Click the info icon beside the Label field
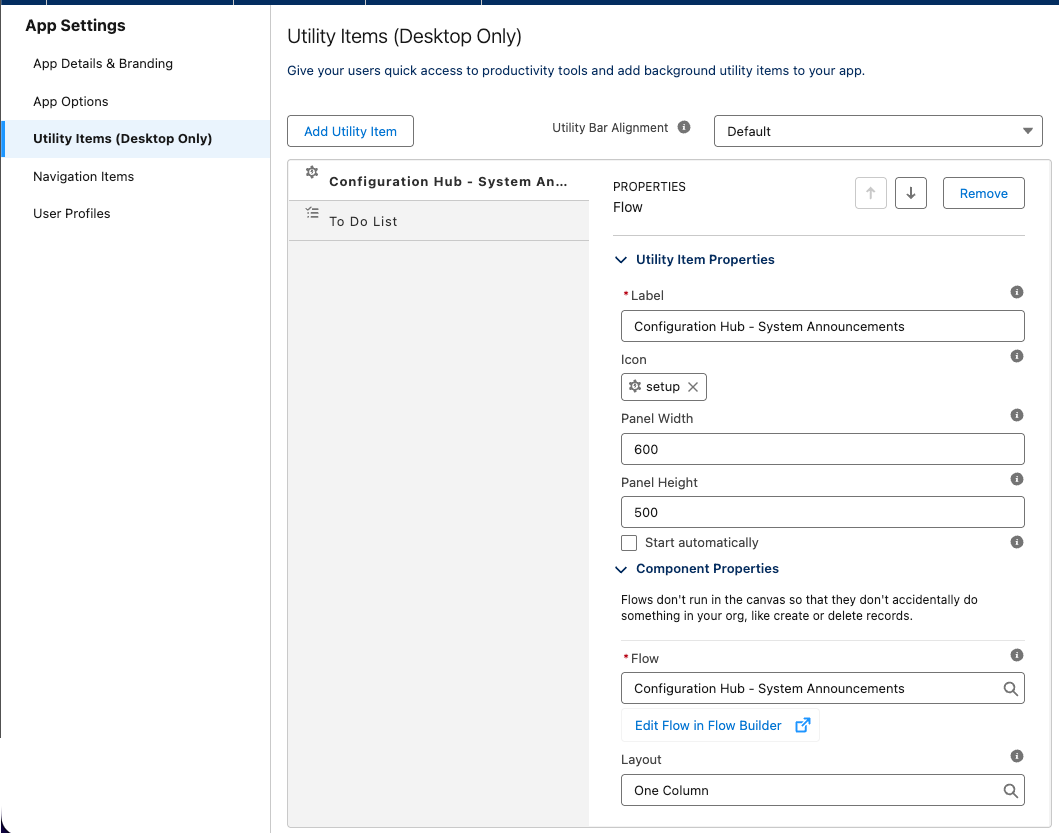1059x833 pixels. [1016, 292]
